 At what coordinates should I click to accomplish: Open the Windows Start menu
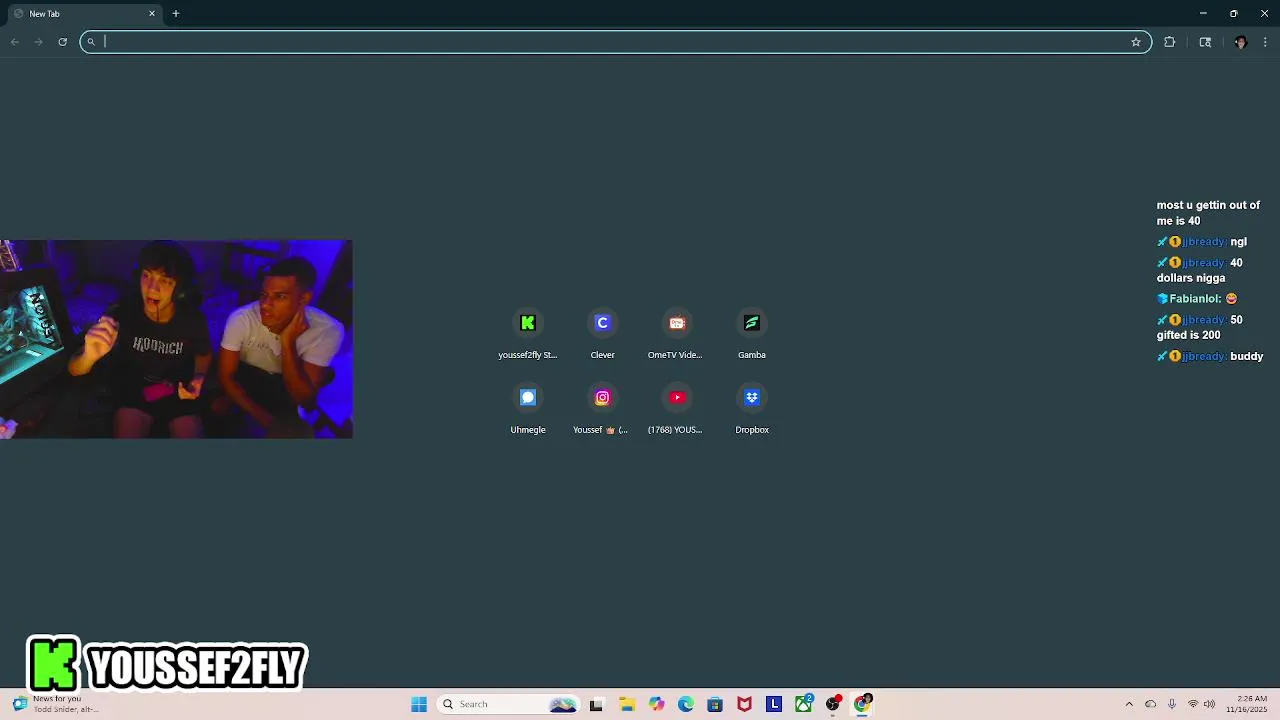pos(419,704)
